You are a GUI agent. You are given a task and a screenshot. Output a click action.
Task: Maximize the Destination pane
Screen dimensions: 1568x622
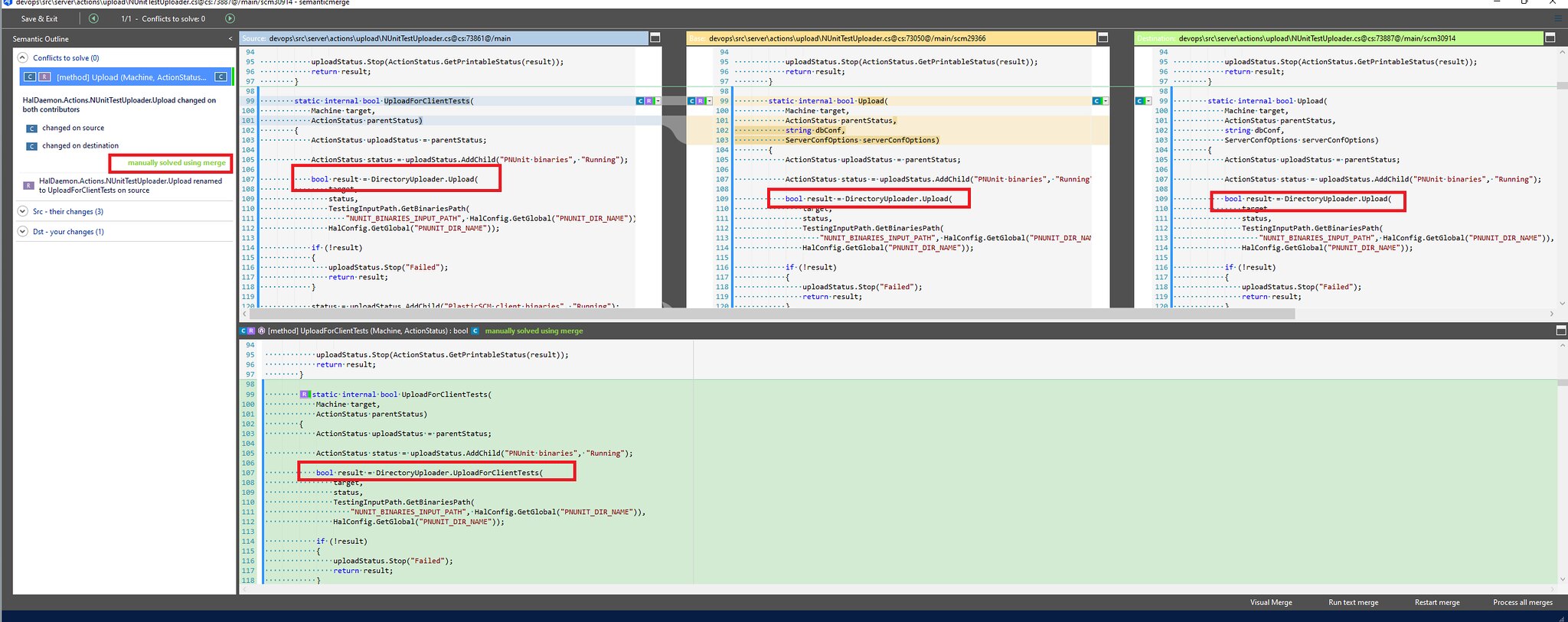coord(1550,37)
